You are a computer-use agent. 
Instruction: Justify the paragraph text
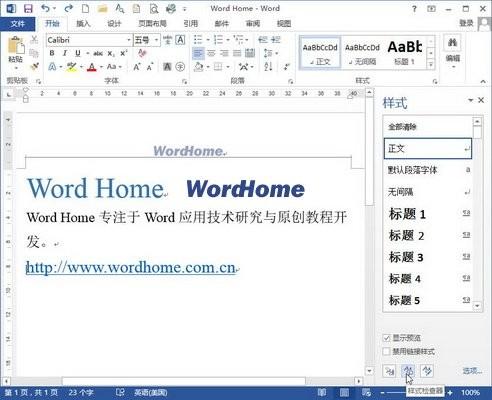237,53
